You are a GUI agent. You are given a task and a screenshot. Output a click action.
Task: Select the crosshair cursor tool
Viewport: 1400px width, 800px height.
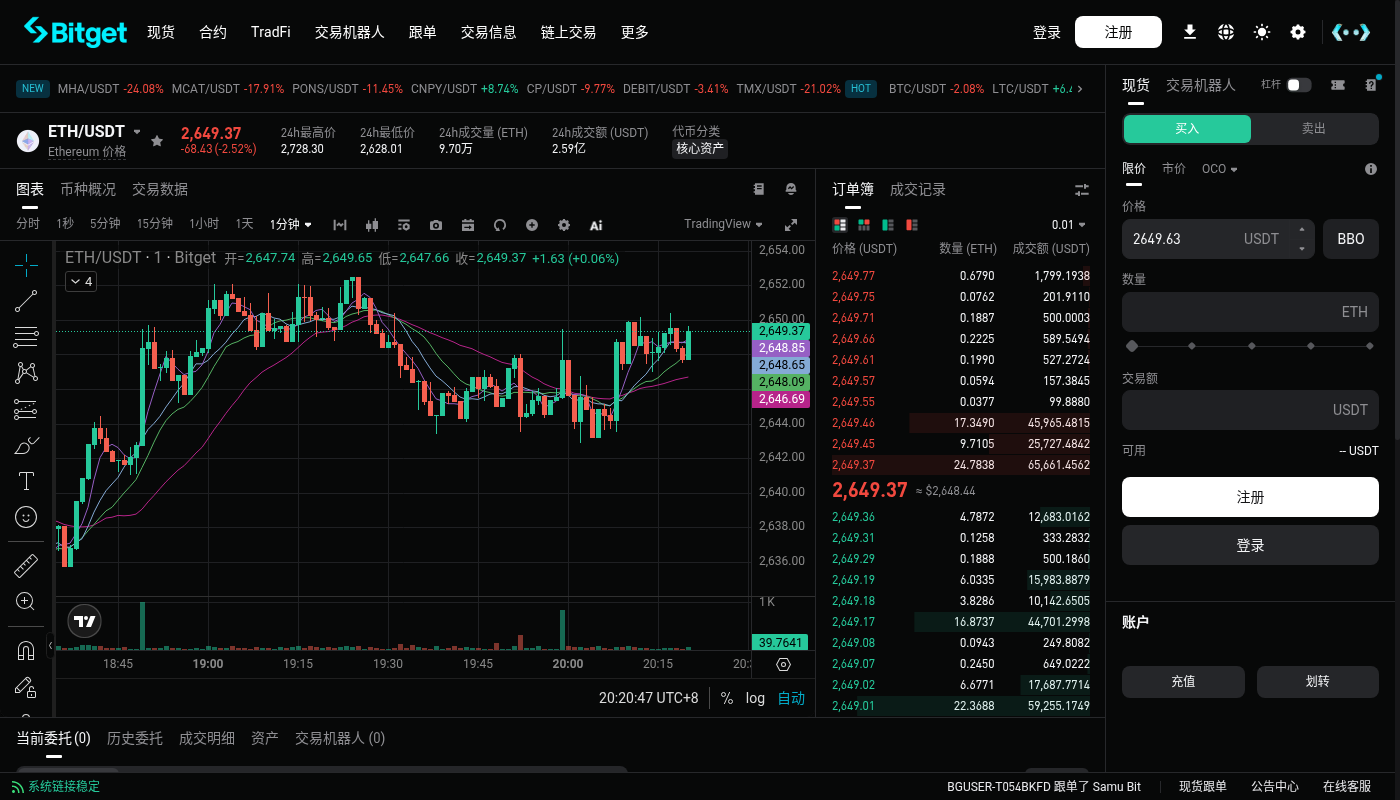point(26,265)
